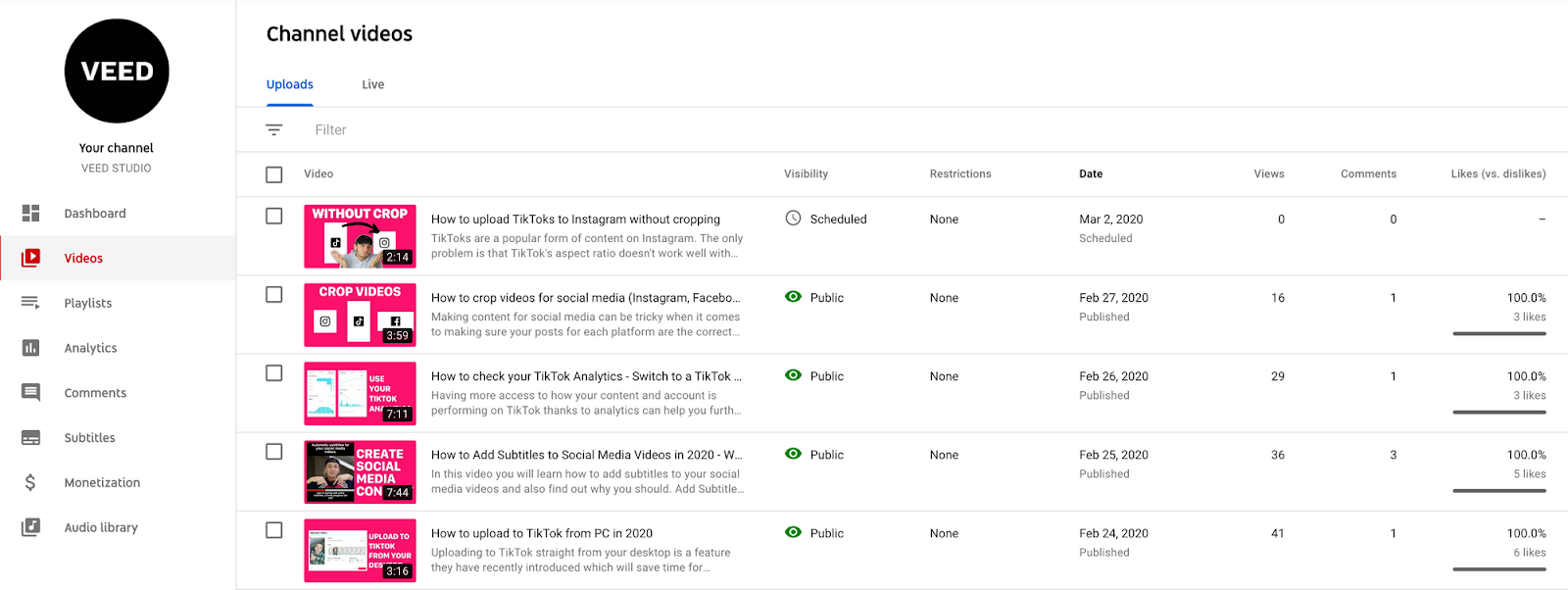Click the Likes (vs. dislikes) column header
The height and width of the screenshot is (590, 1568).
(x=1498, y=173)
